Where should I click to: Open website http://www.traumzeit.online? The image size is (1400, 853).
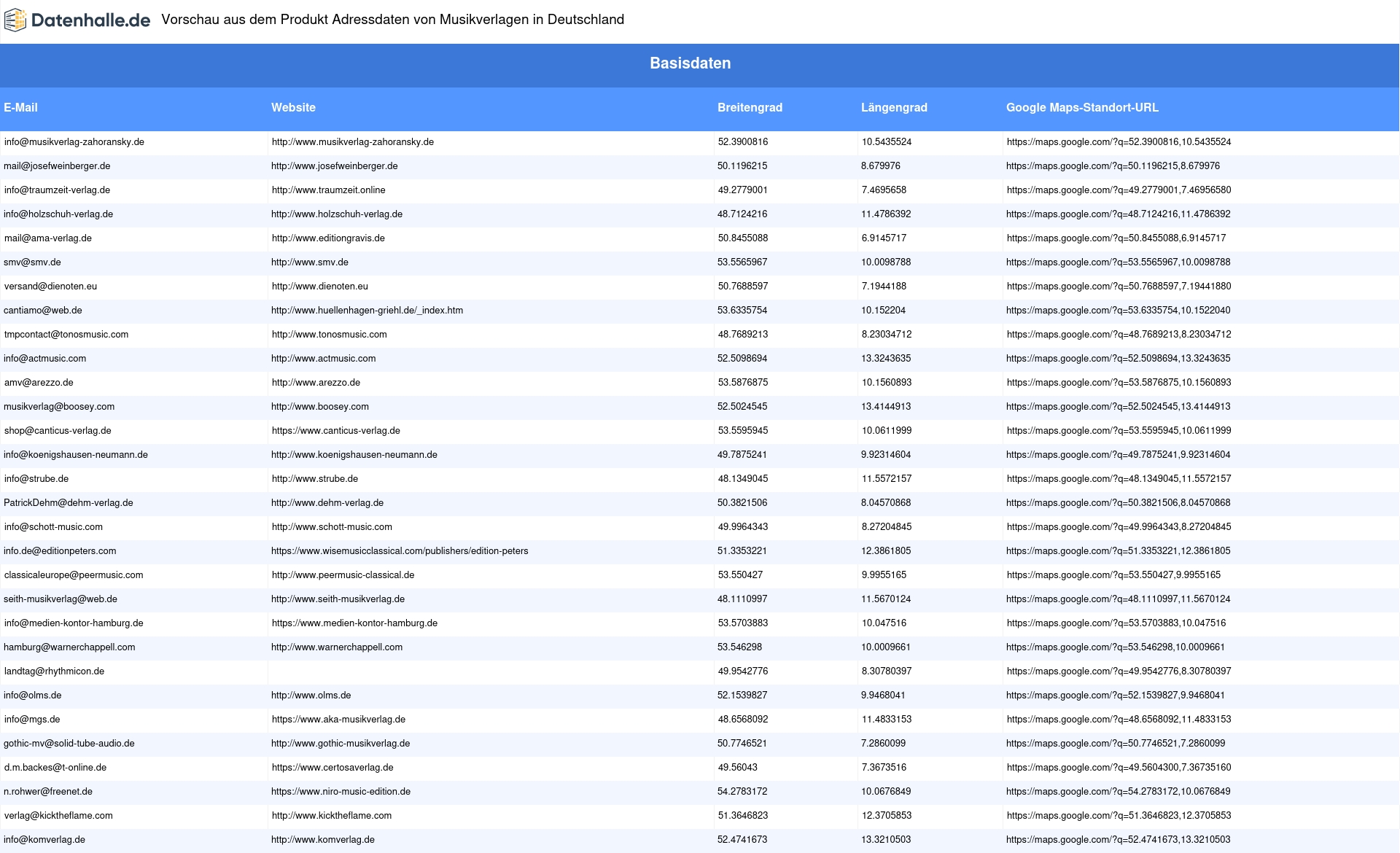[x=329, y=190]
